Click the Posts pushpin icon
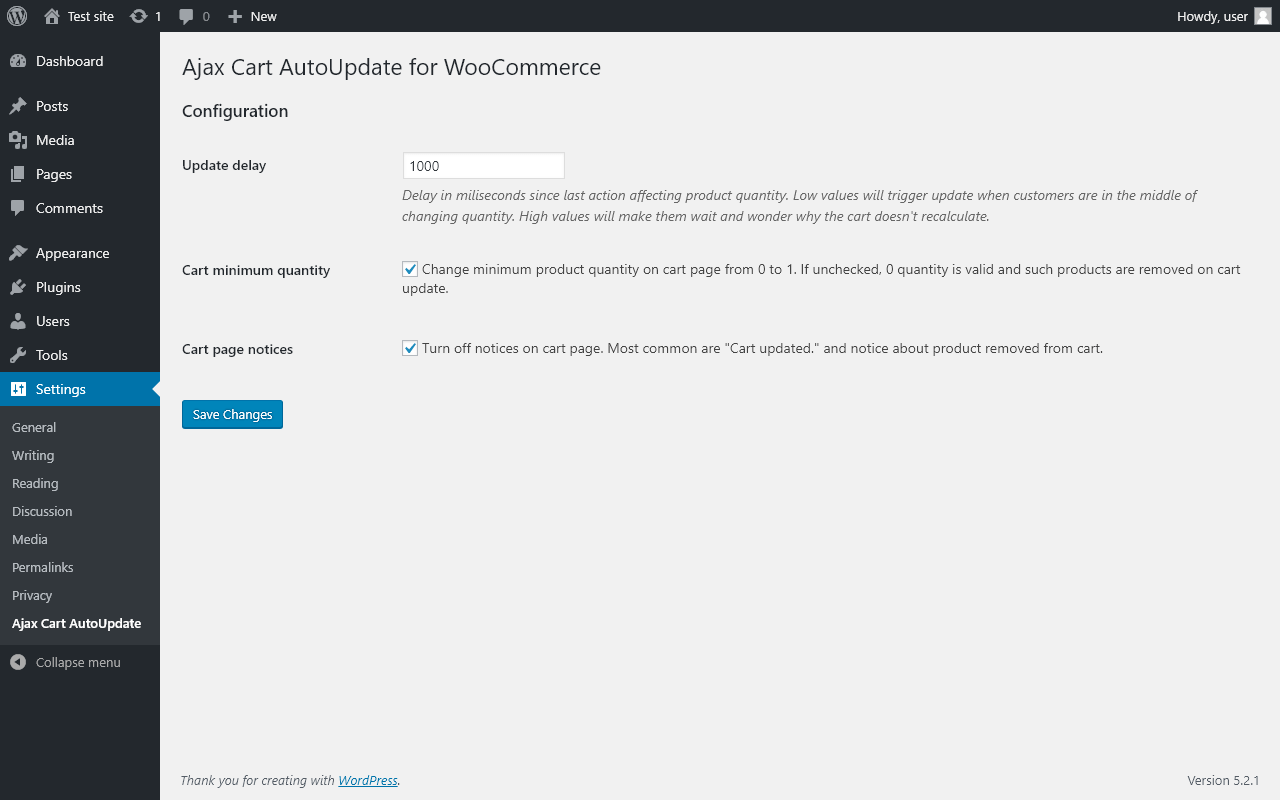The height and width of the screenshot is (800, 1280). point(18,106)
